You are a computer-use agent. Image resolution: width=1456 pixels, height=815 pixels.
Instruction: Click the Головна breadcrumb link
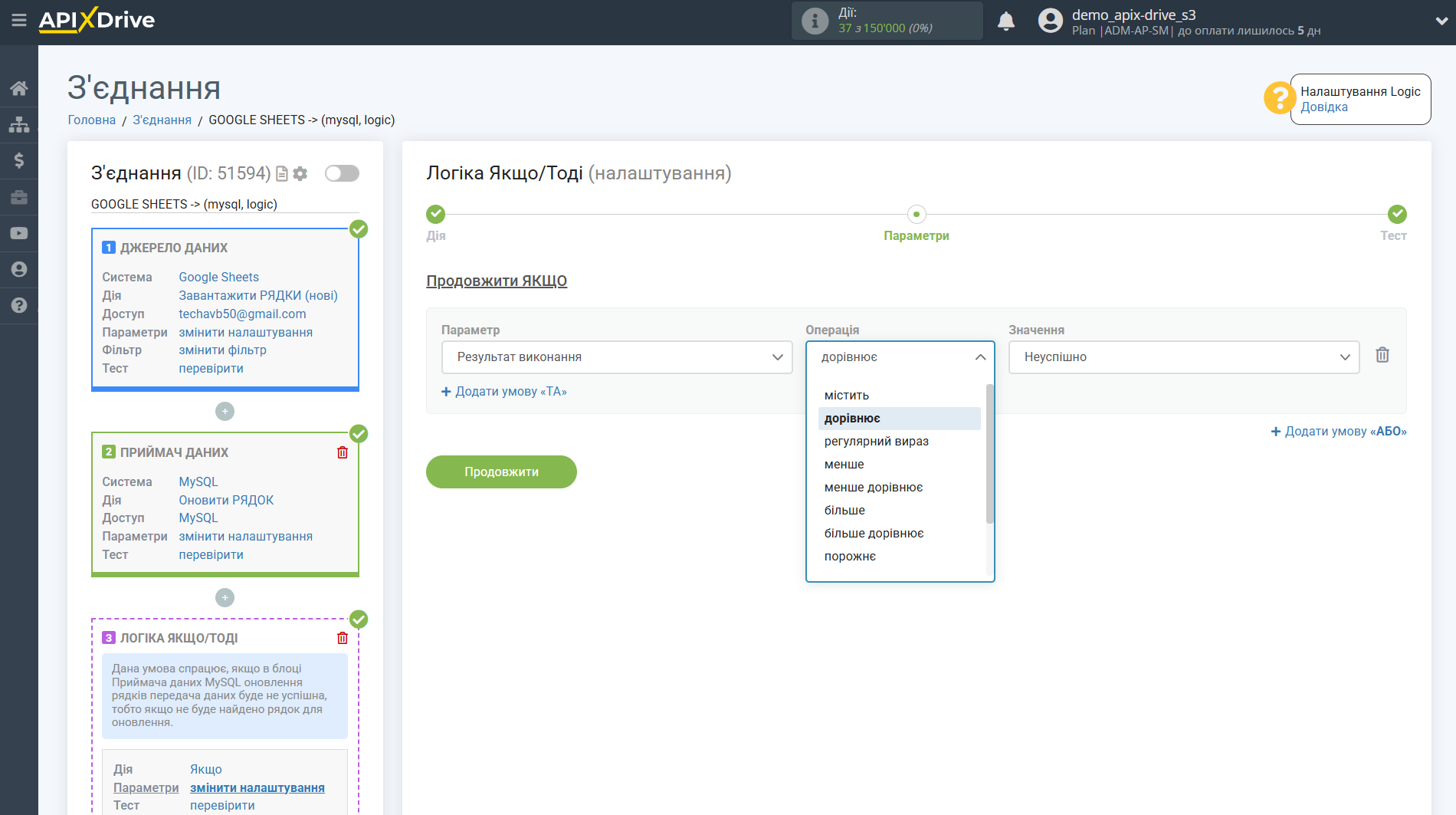coord(92,120)
